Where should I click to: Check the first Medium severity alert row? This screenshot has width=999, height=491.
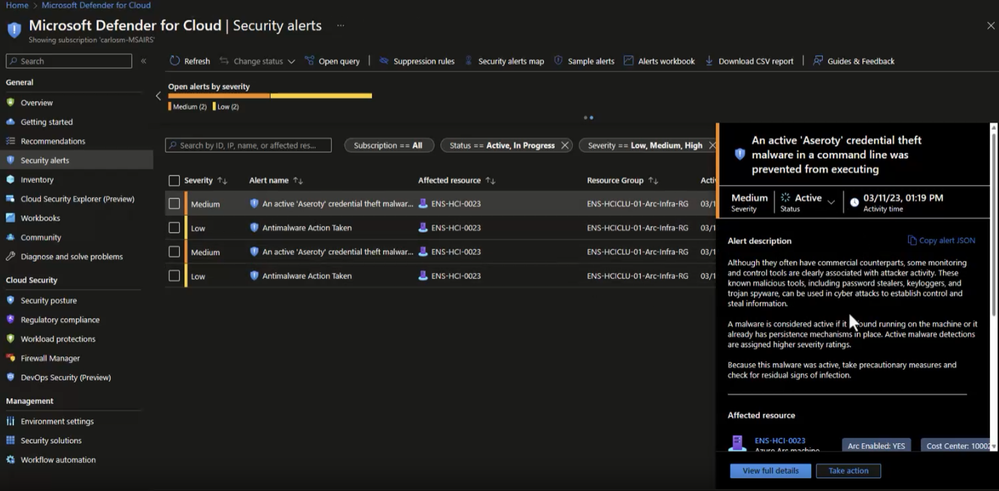pyautogui.click(x=174, y=204)
